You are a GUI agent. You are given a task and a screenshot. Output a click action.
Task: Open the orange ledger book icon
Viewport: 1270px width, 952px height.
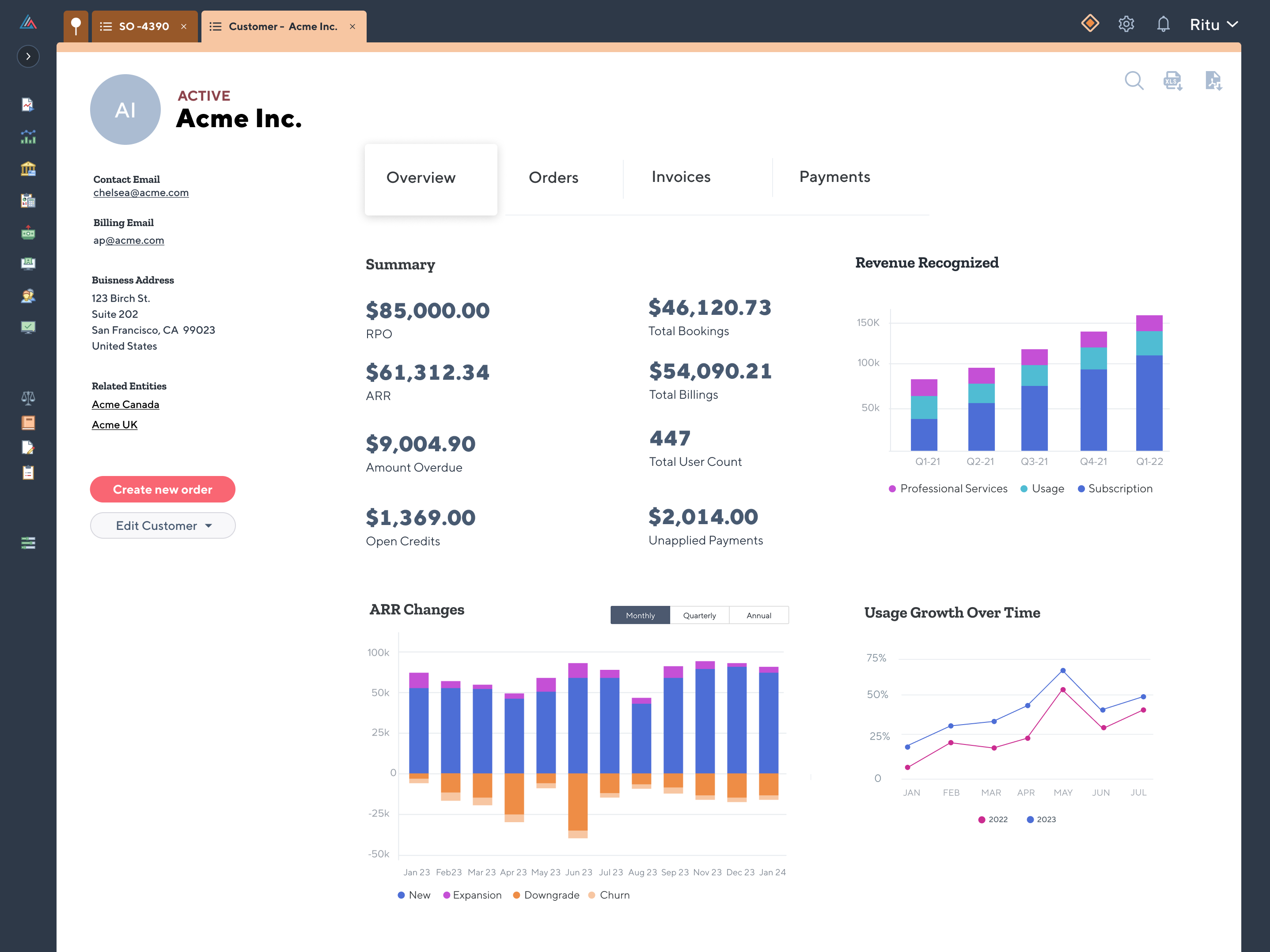click(x=27, y=423)
